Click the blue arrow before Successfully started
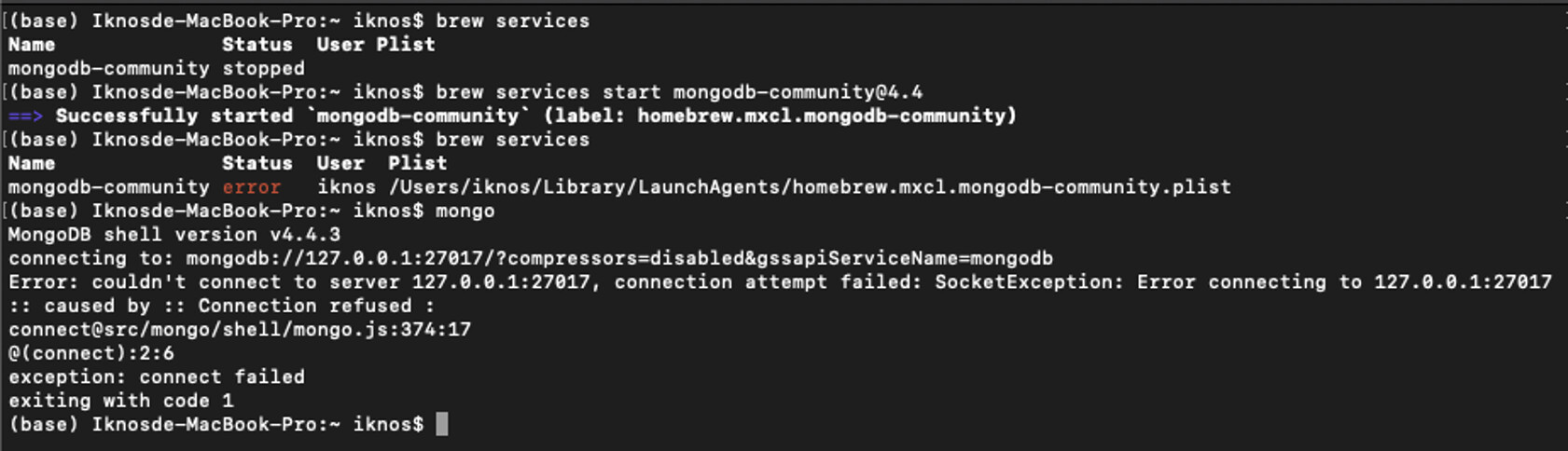The height and width of the screenshot is (451, 1568). [x=25, y=116]
